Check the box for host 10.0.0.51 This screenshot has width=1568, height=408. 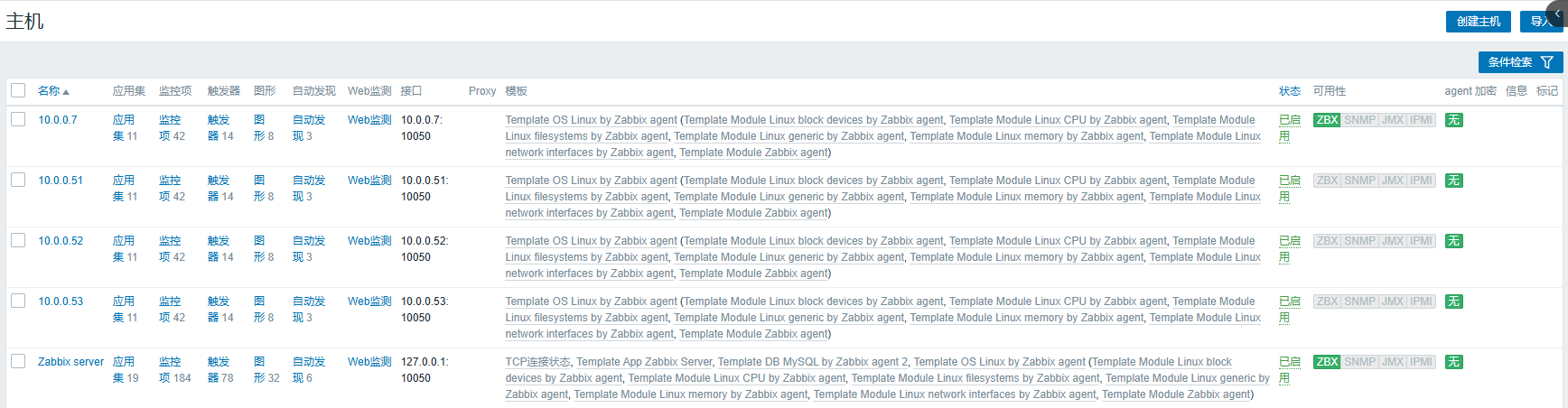[x=18, y=180]
